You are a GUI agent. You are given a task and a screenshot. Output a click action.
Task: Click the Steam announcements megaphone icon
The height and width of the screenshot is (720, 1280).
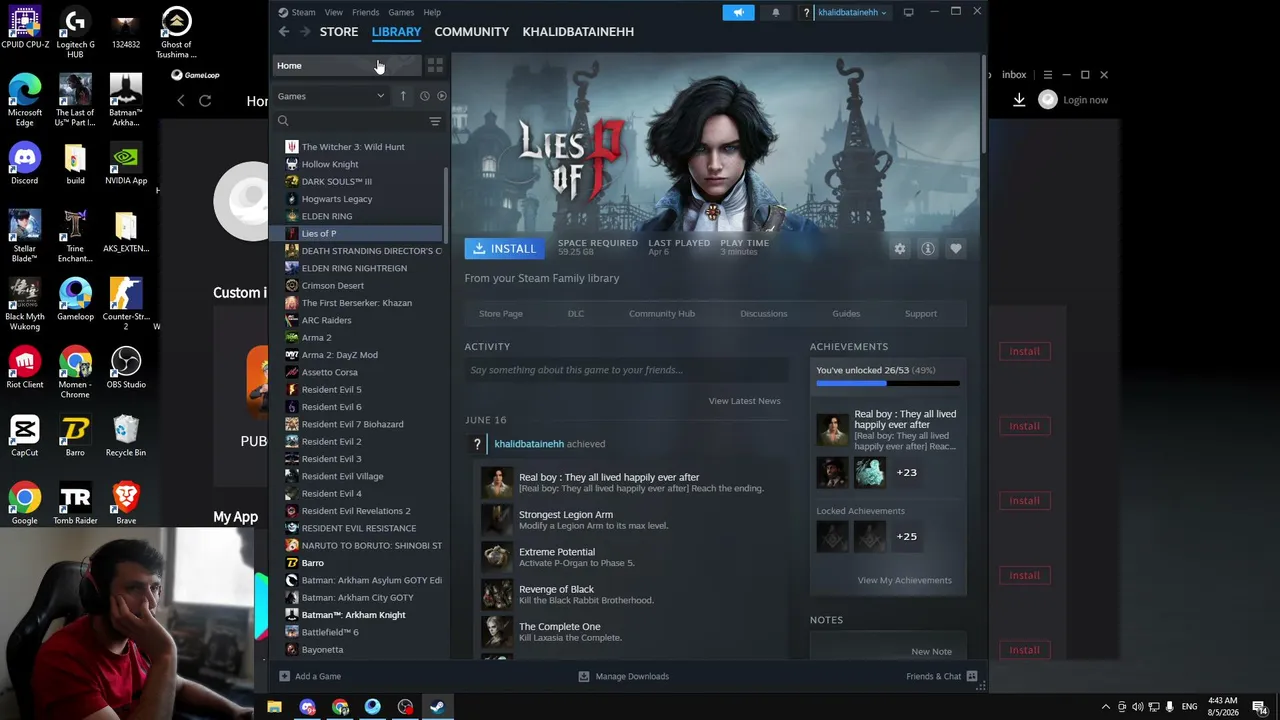pyautogui.click(x=738, y=12)
